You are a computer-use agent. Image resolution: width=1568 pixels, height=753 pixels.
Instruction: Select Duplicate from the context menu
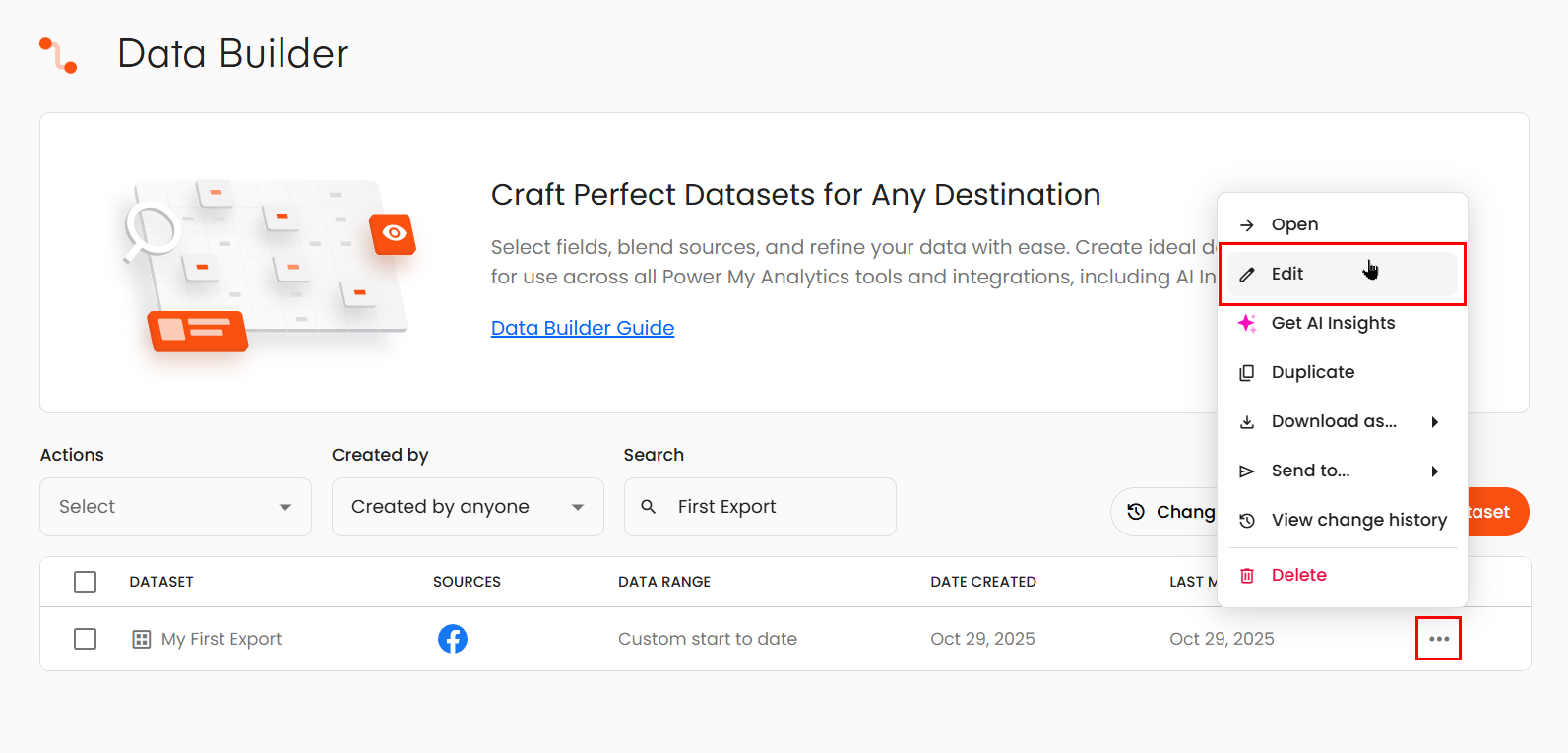[x=1312, y=372]
